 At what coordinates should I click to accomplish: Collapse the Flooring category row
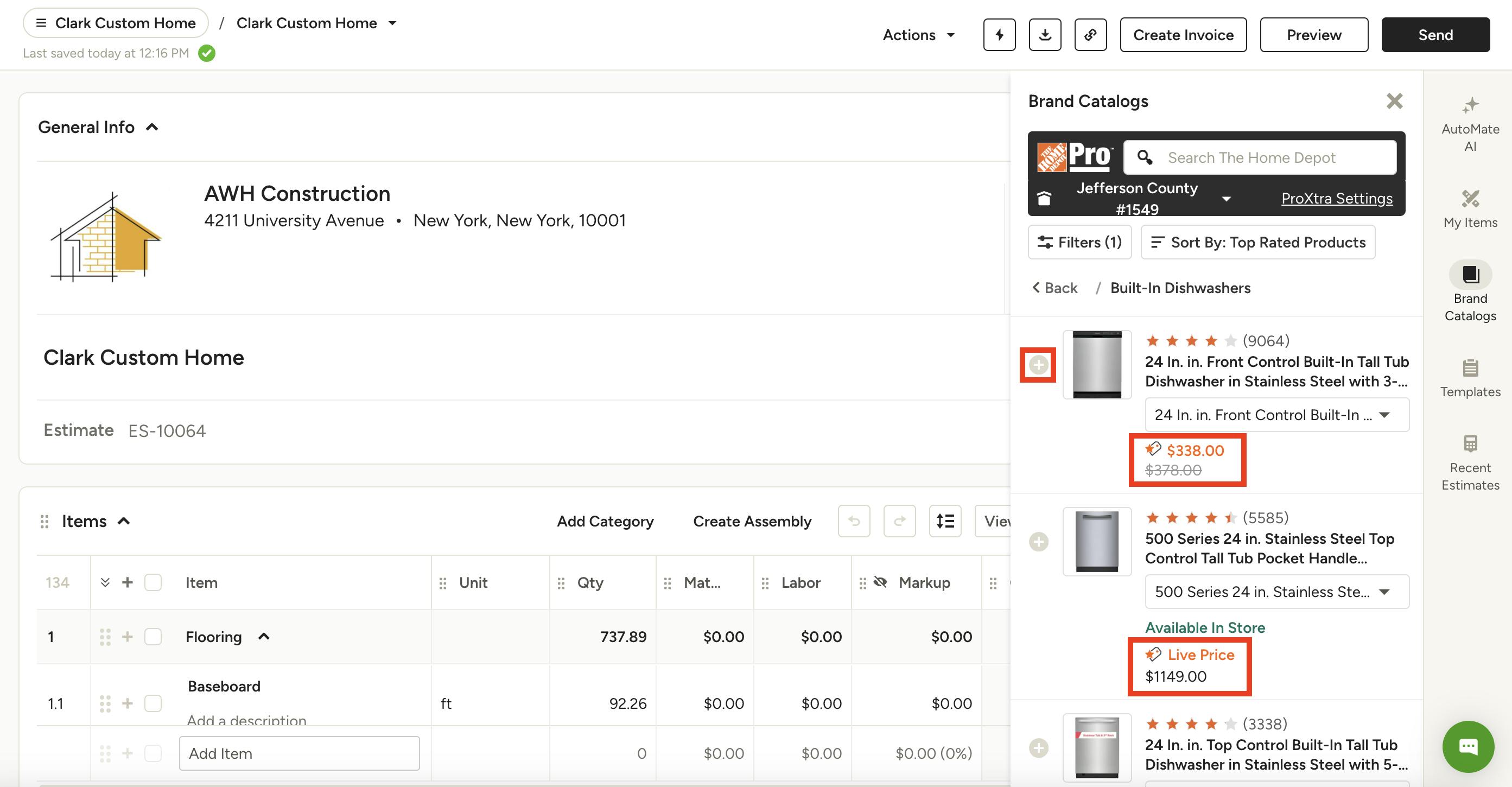[264, 636]
